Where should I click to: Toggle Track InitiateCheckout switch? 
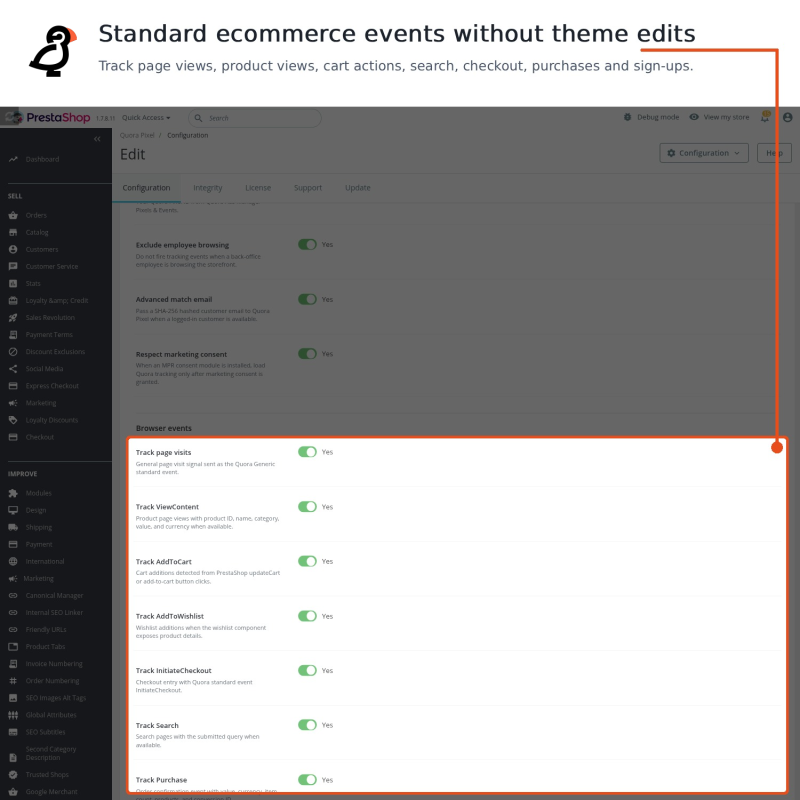307,670
